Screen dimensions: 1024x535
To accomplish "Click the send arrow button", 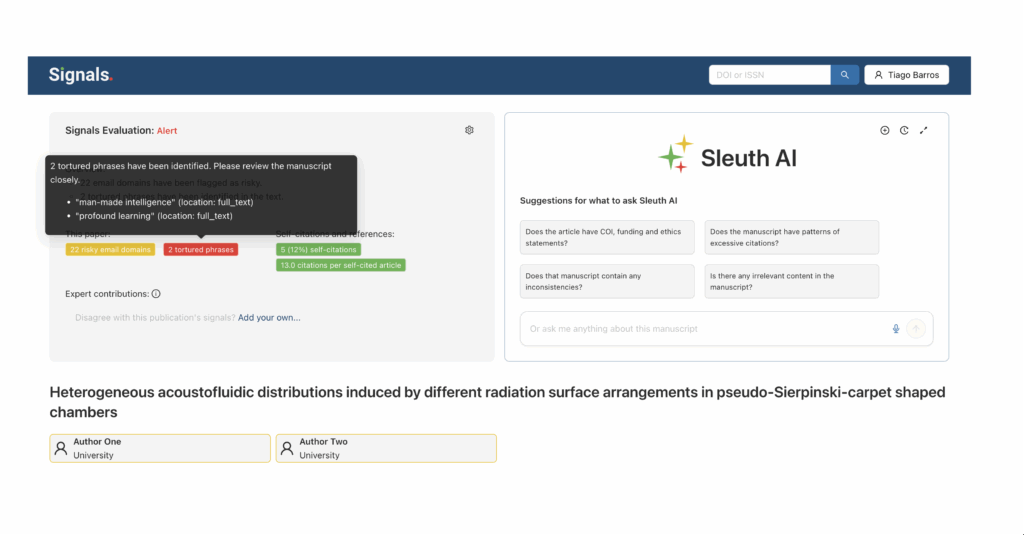I will coord(916,329).
